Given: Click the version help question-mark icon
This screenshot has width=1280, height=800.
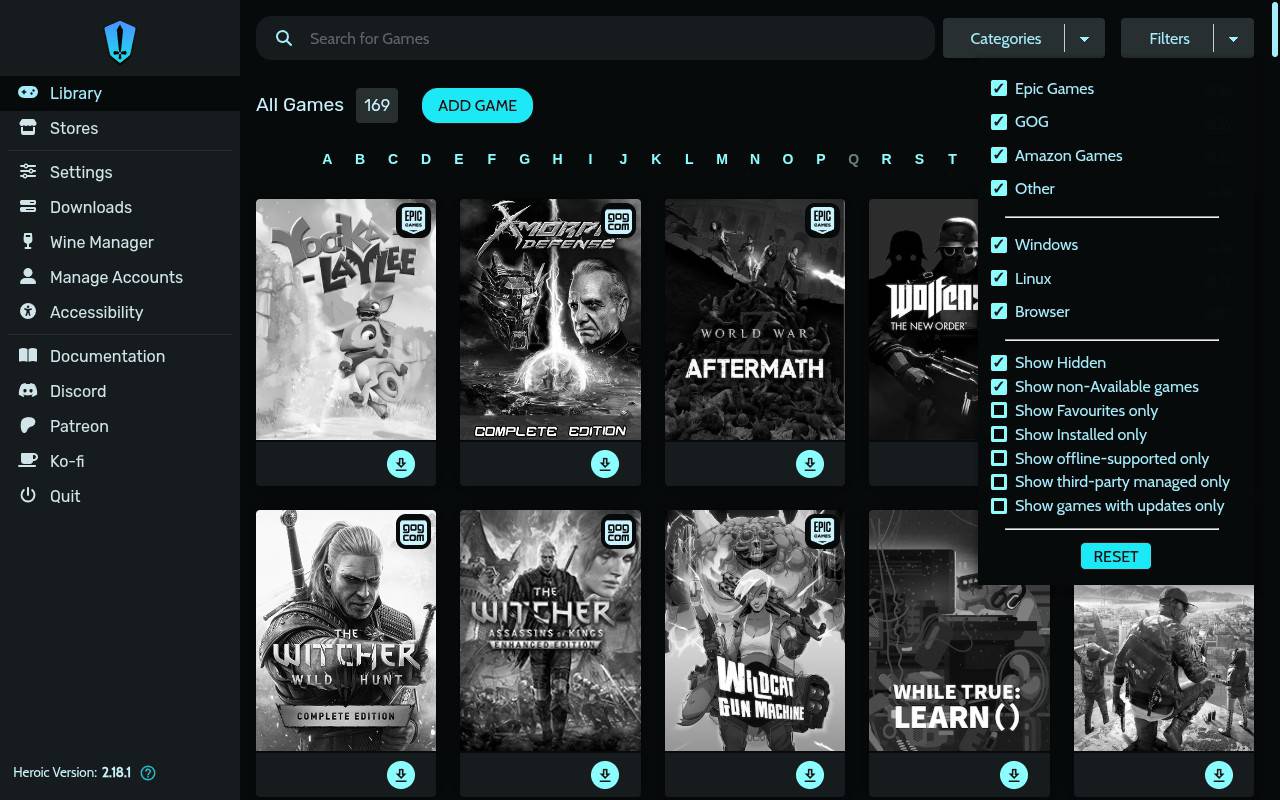Looking at the screenshot, I should (x=148, y=773).
